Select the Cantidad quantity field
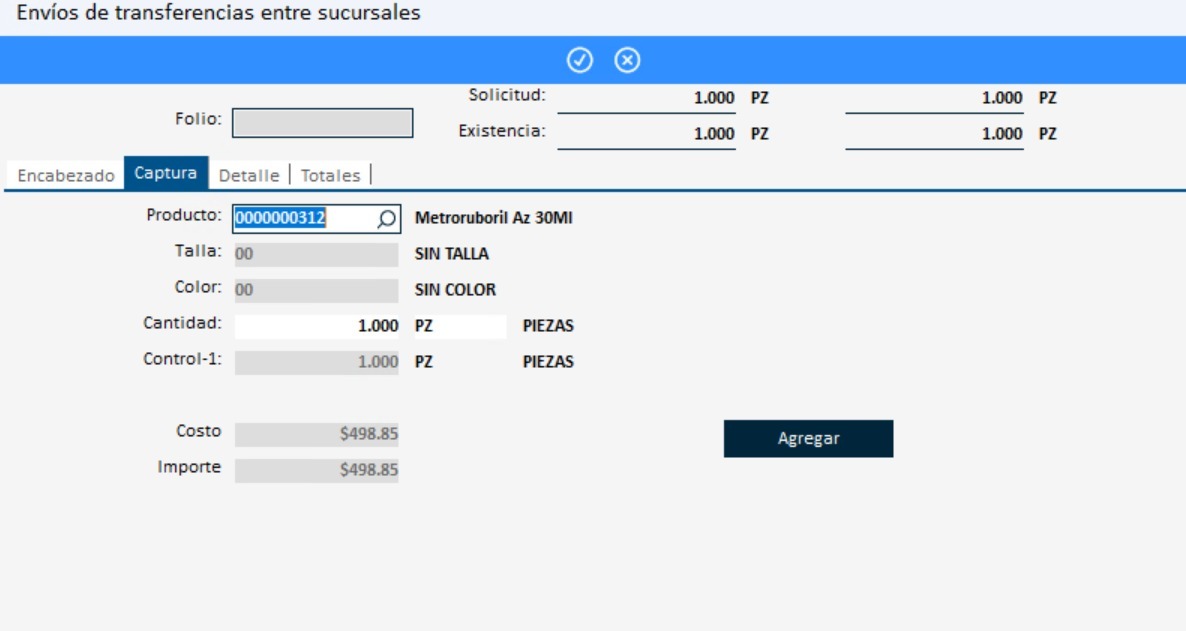The width and height of the screenshot is (1186, 631). click(316, 326)
